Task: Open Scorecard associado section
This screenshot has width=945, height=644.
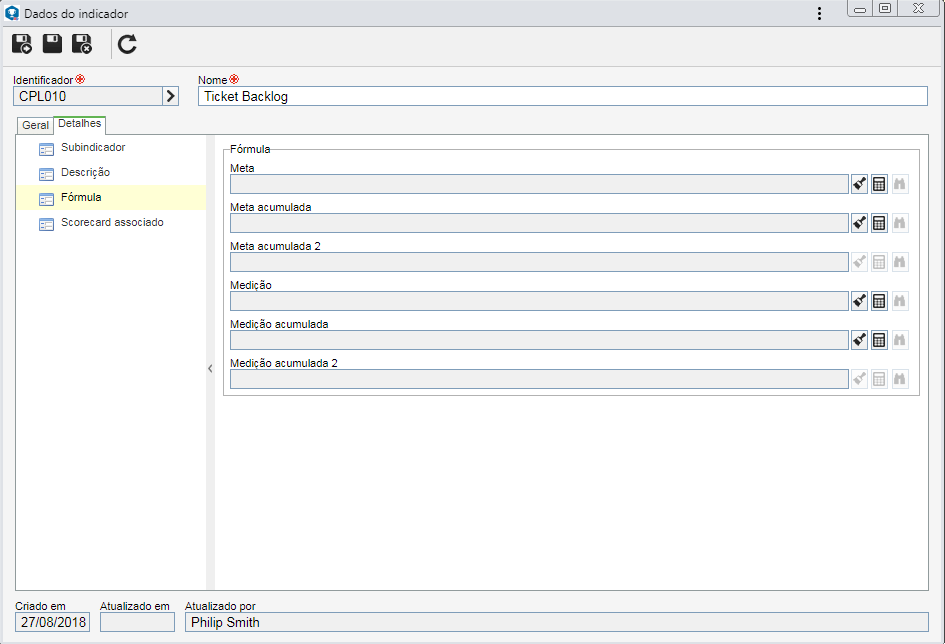Action: point(111,223)
